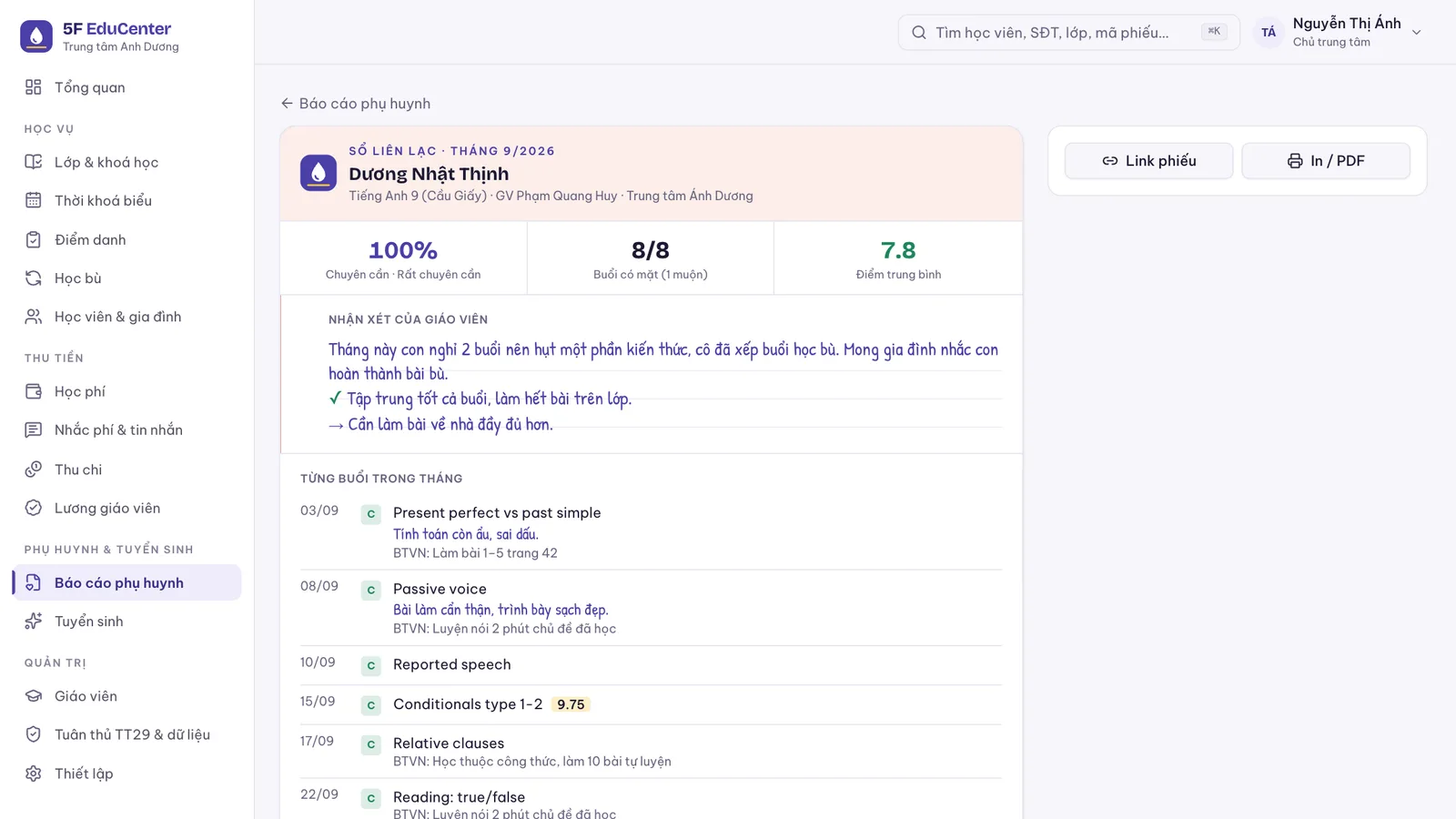This screenshot has width=1456, height=819.
Task: Click the Thời khoá biểu calendar icon
Action: (x=34, y=200)
